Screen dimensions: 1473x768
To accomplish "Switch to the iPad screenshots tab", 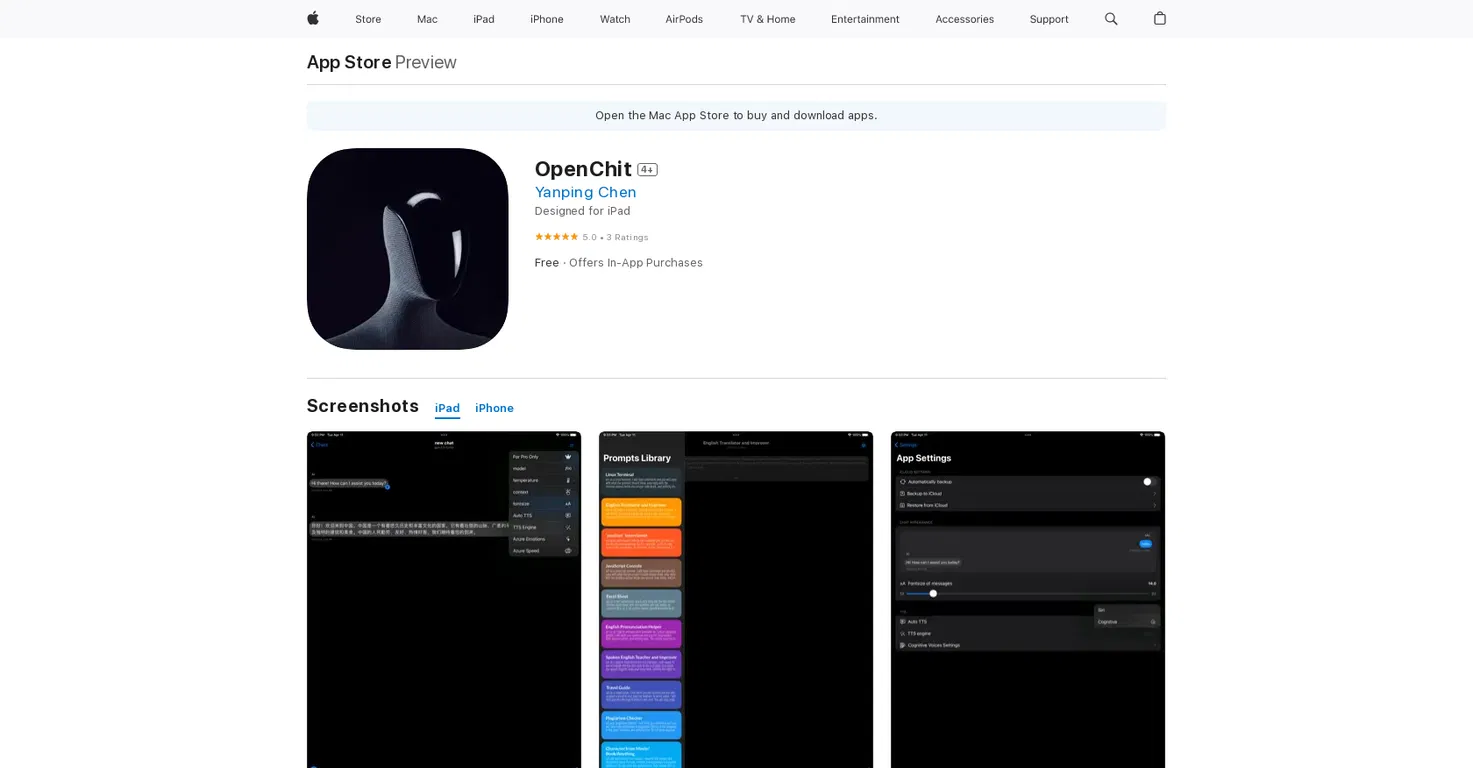I will [447, 408].
